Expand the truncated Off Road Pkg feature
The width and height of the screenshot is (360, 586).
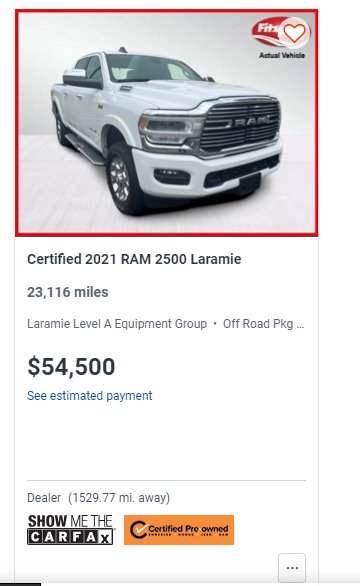click(264, 324)
